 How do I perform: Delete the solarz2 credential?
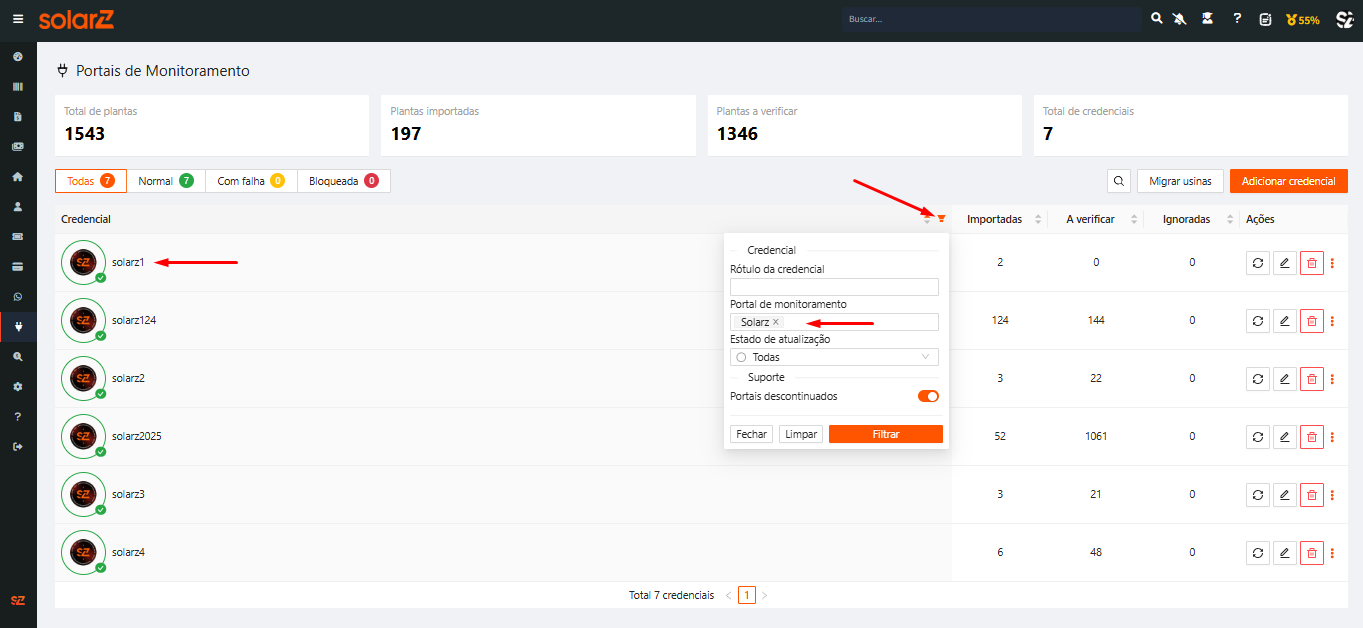1312,379
